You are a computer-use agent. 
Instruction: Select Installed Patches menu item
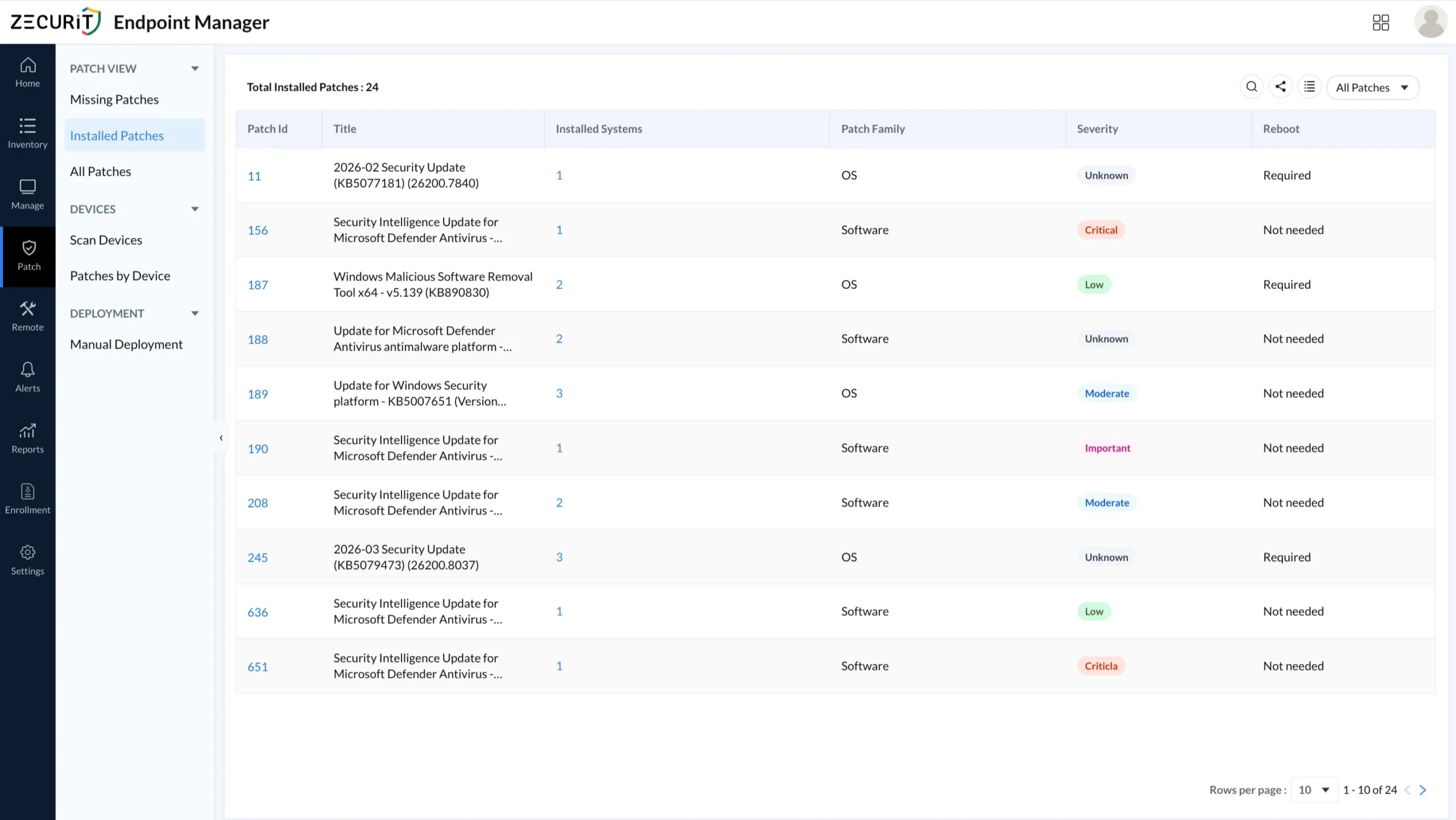coord(135,135)
